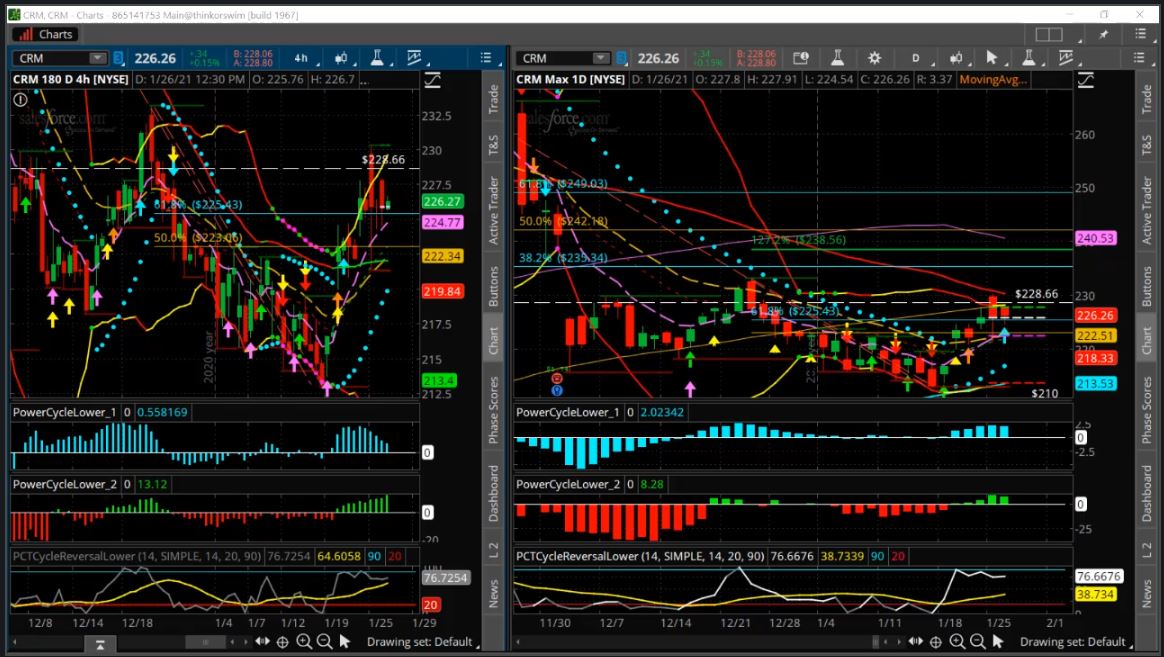The height and width of the screenshot is (657, 1164).
Task: Open grid layout selector at top right
Action: (1049, 34)
